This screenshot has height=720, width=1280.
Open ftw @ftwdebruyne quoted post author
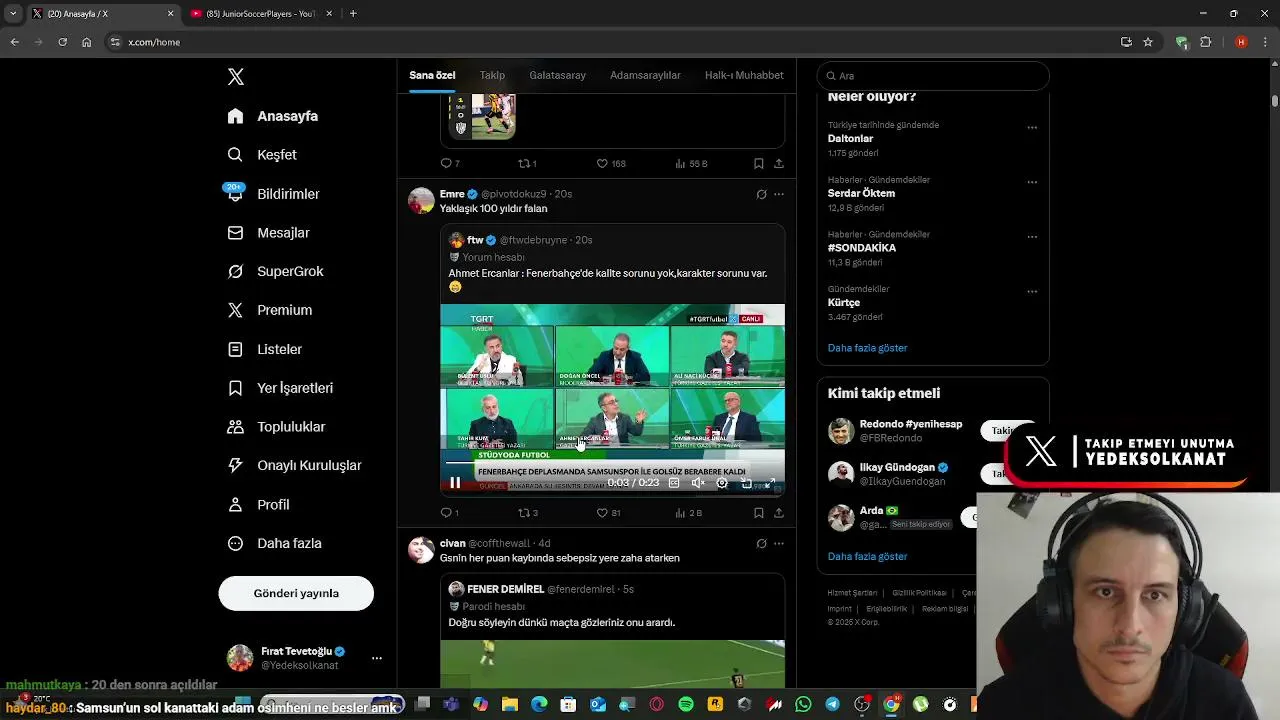520,240
